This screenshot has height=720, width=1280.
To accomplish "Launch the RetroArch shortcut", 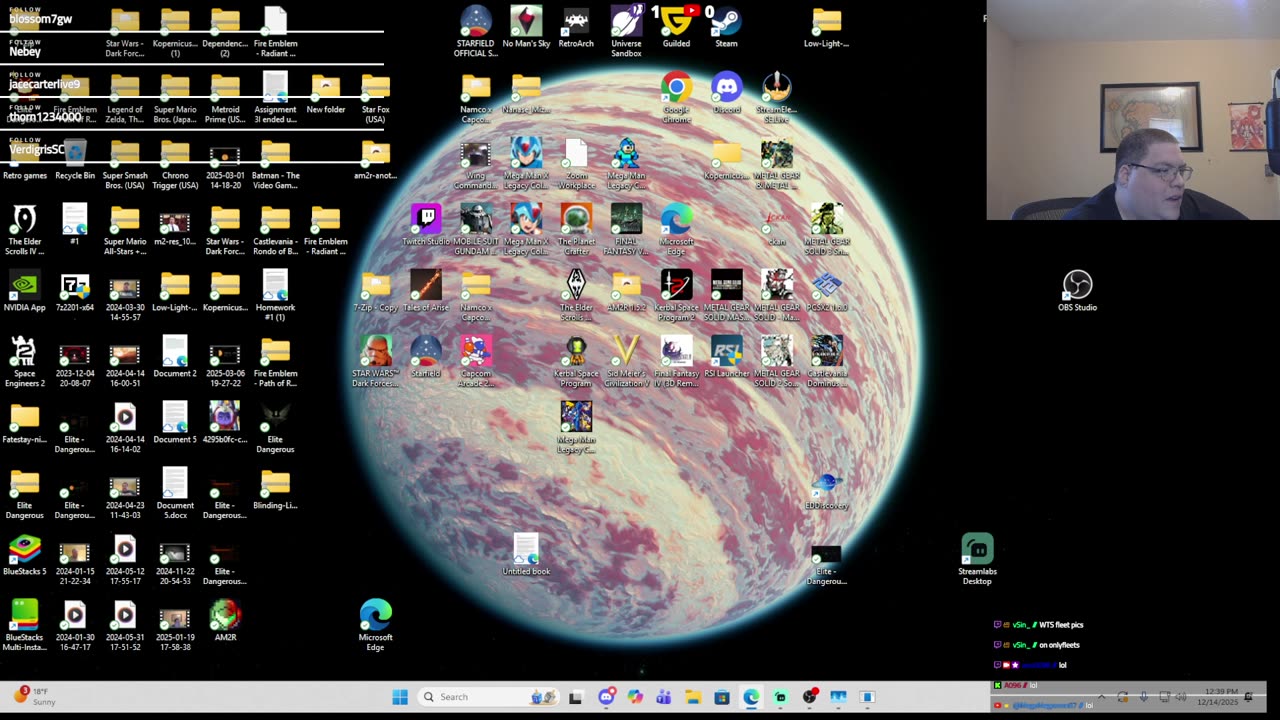I will click(576, 22).
